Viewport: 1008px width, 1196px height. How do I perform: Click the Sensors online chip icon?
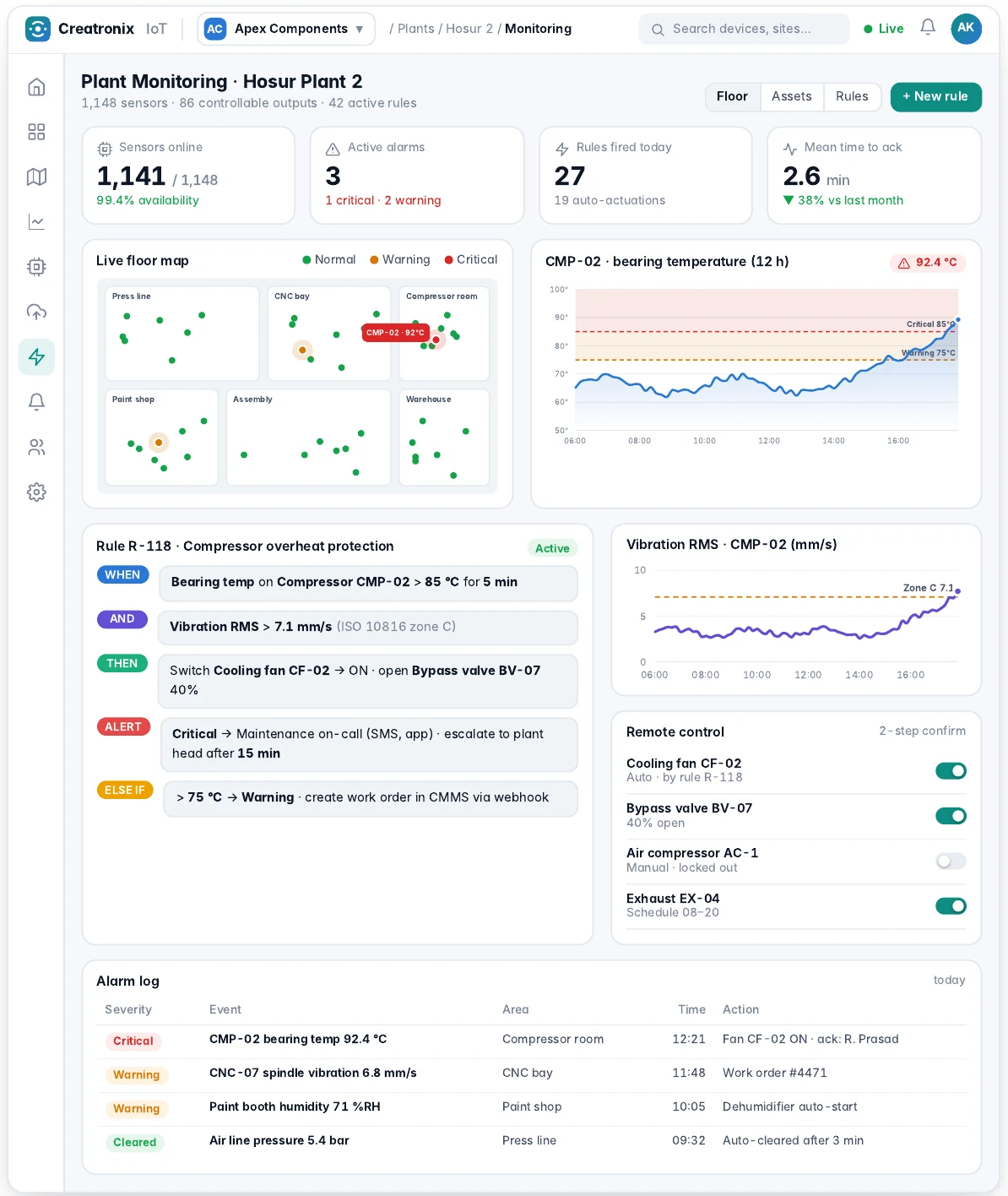(x=105, y=149)
